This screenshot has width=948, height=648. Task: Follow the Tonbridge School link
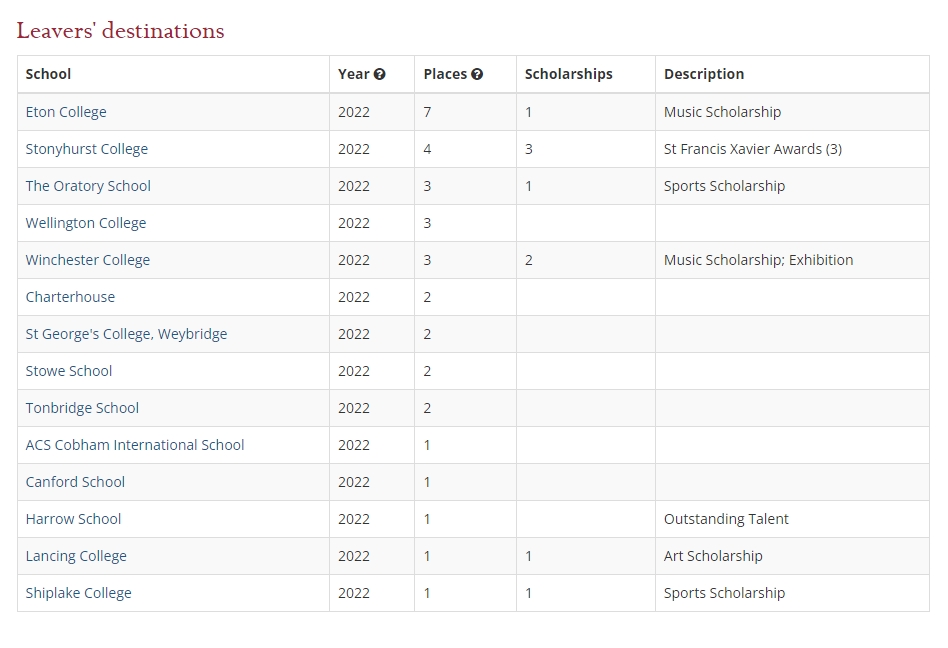(x=82, y=408)
